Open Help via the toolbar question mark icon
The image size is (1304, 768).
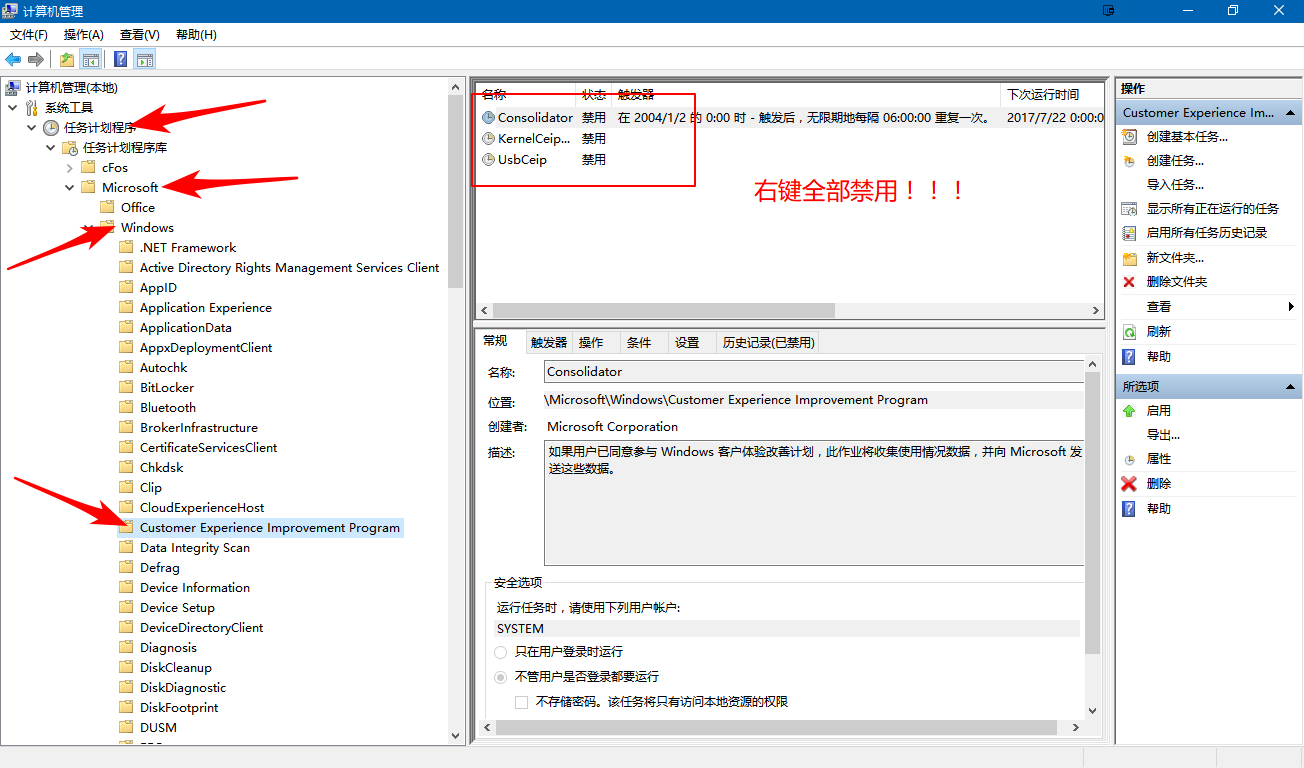tap(120, 58)
